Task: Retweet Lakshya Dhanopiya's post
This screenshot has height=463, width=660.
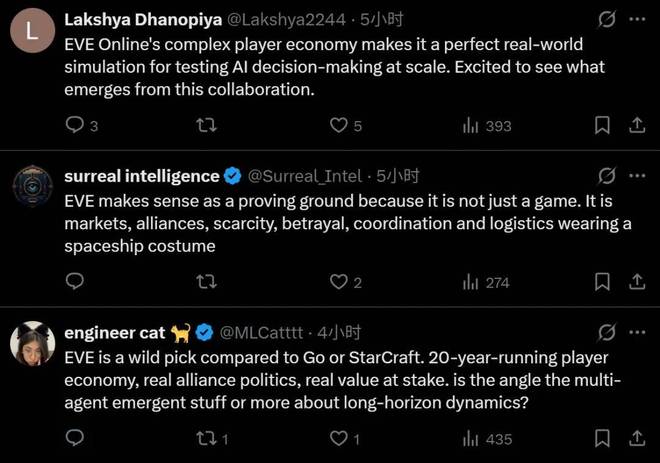Action: 206,125
